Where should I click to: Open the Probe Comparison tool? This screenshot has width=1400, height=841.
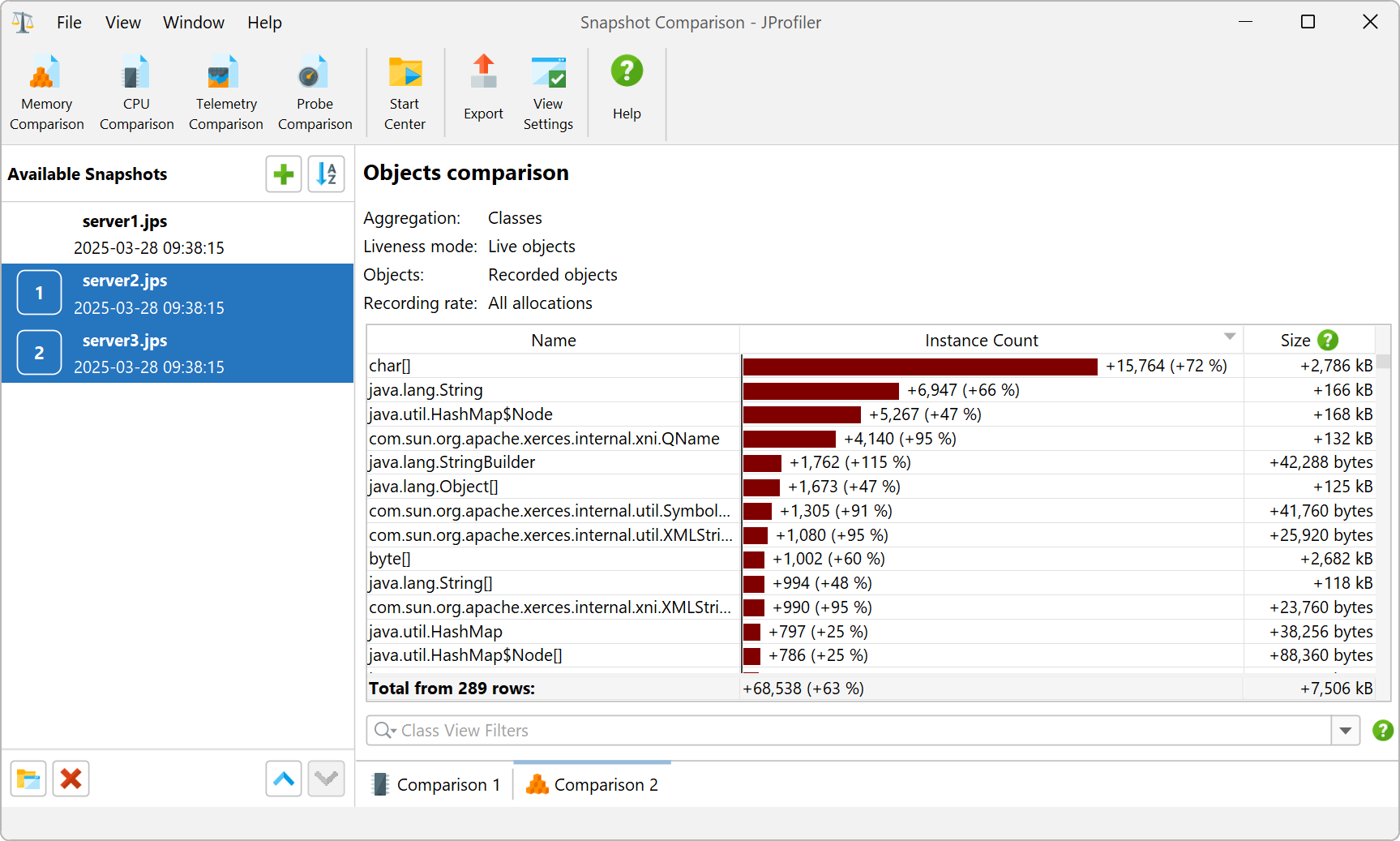[315, 92]
